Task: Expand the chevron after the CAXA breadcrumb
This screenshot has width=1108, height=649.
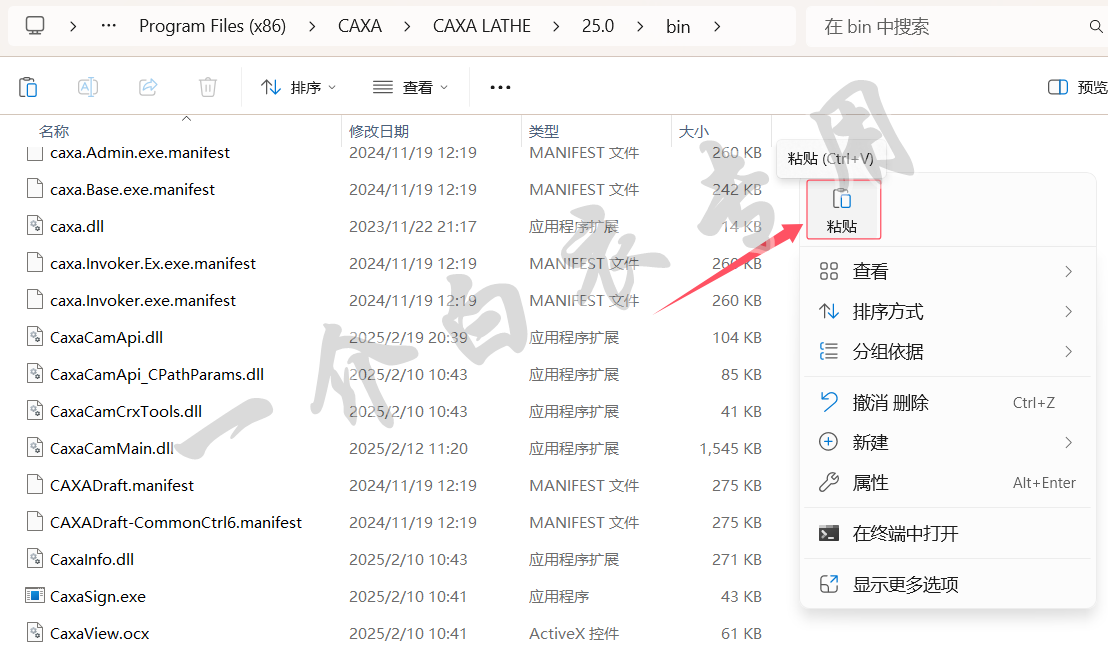Action: 407,26
